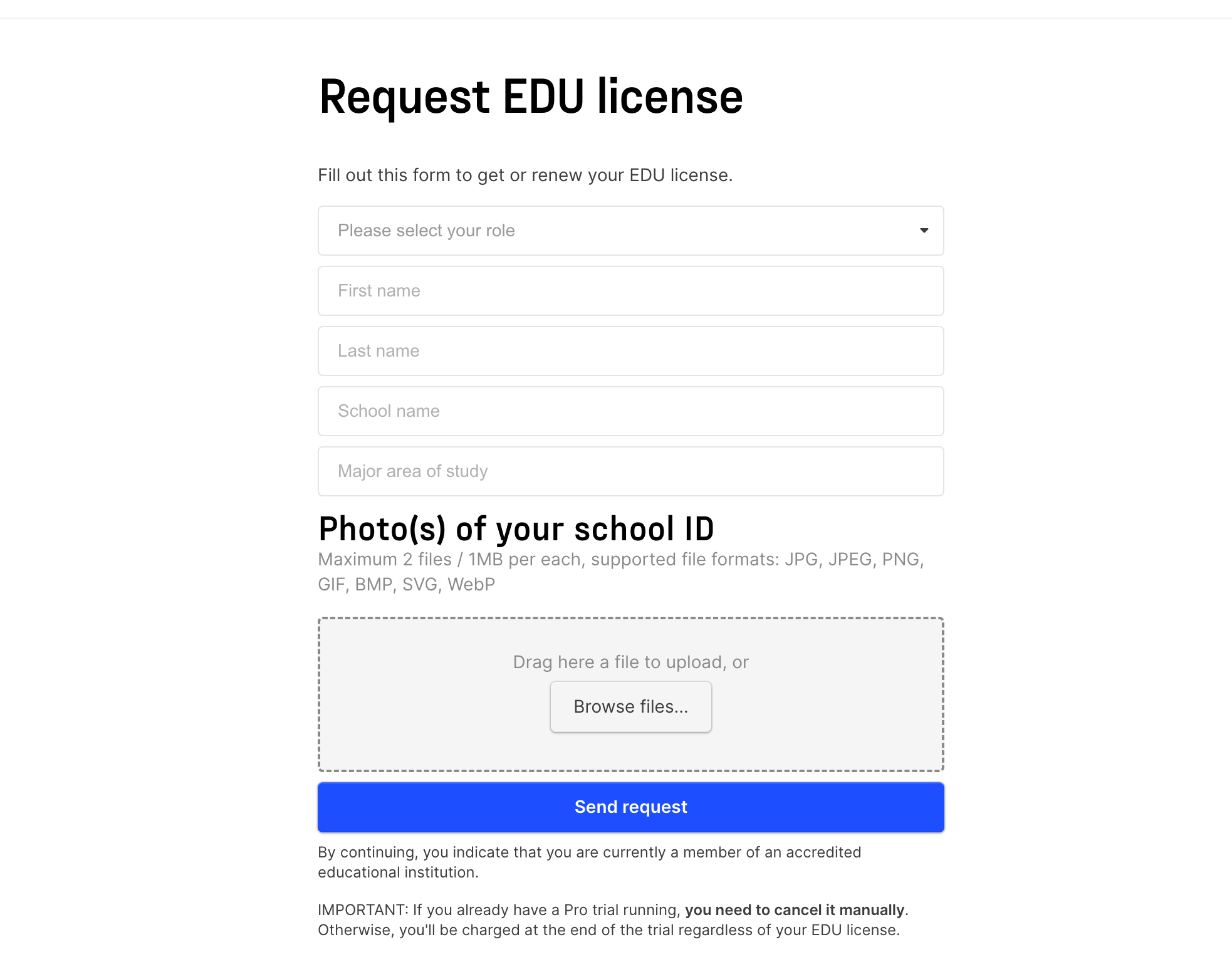Select the Last name text field
The image size is (1232, 969).
(x=630, y=350)
